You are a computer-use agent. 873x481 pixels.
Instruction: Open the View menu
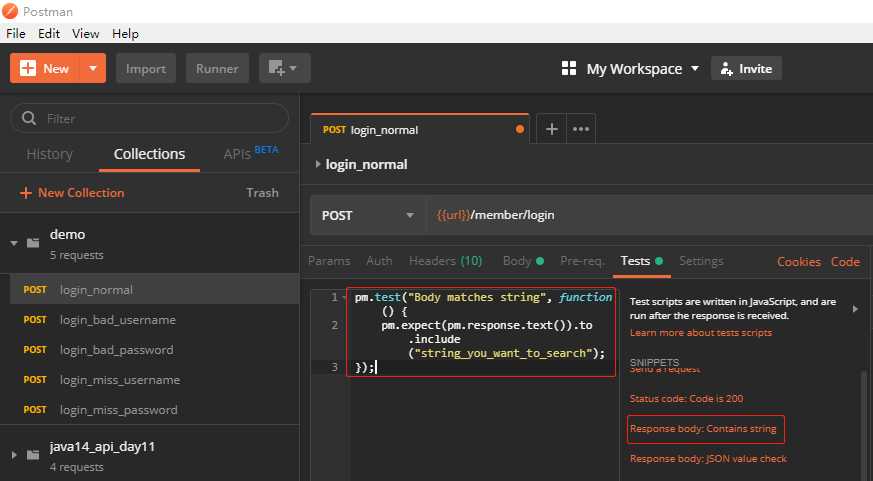(86, 33)
